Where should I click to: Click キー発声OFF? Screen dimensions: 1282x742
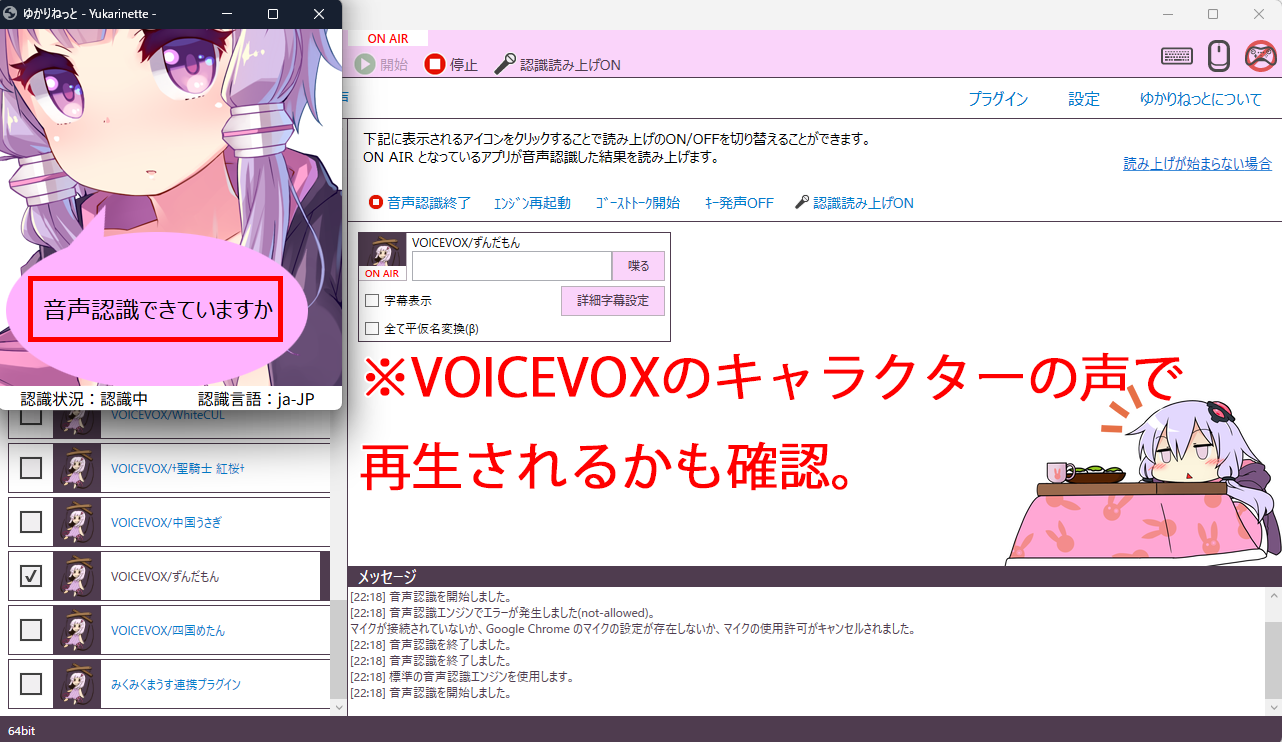(739, 203)
